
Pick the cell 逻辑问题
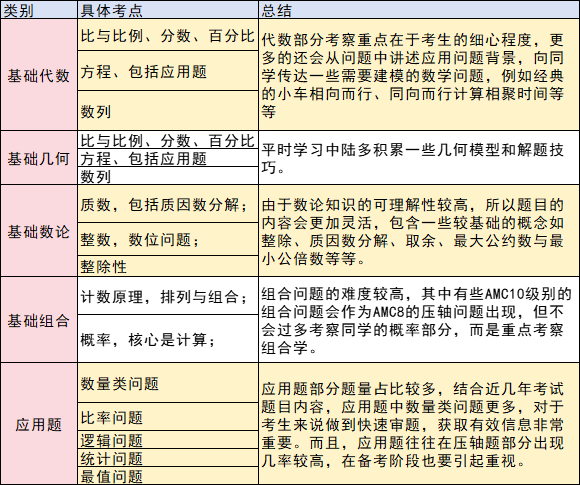(x=168, y=440)
